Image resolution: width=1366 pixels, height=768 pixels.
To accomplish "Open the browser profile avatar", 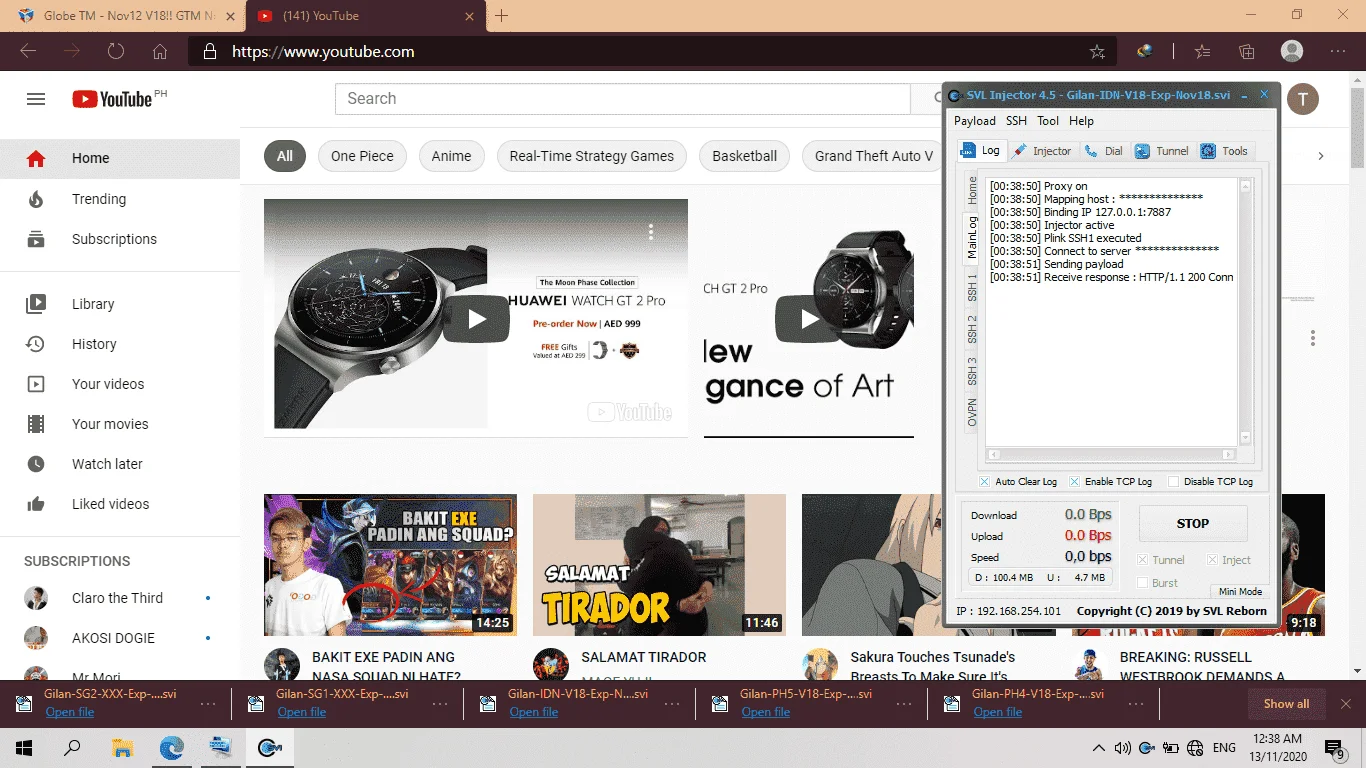I will 1292,52.
